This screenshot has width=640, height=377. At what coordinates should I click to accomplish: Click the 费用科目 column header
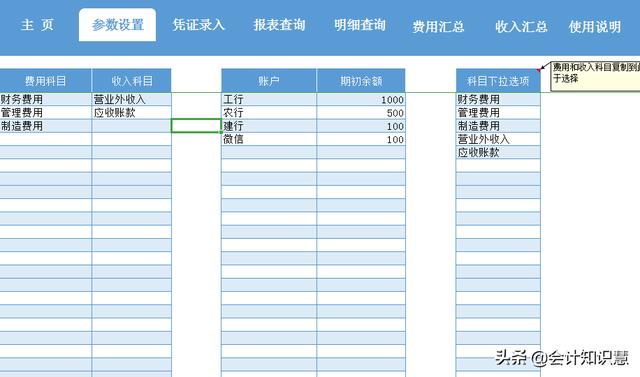(45, 80)
